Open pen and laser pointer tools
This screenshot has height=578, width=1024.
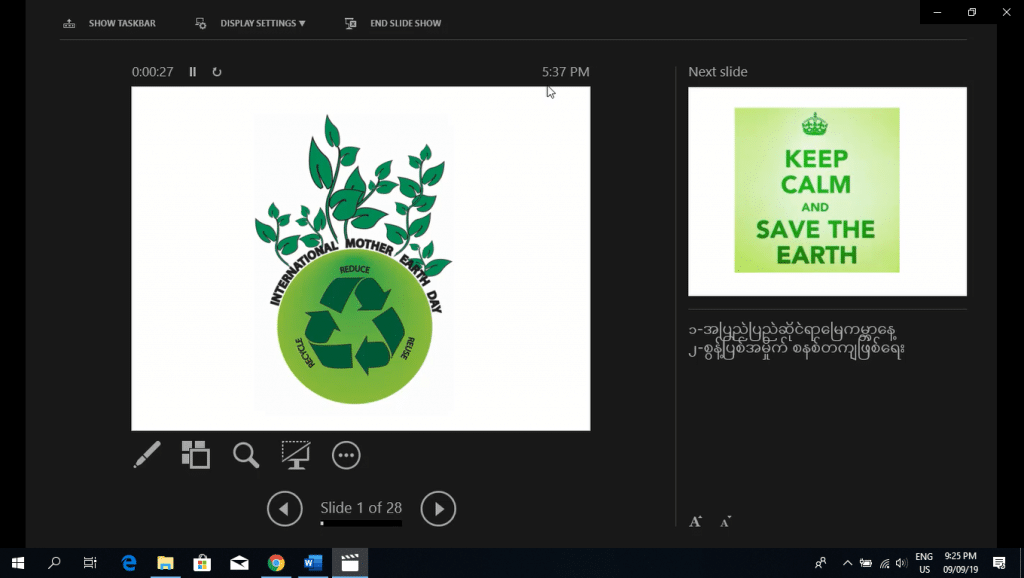click(x=147, y=455)
